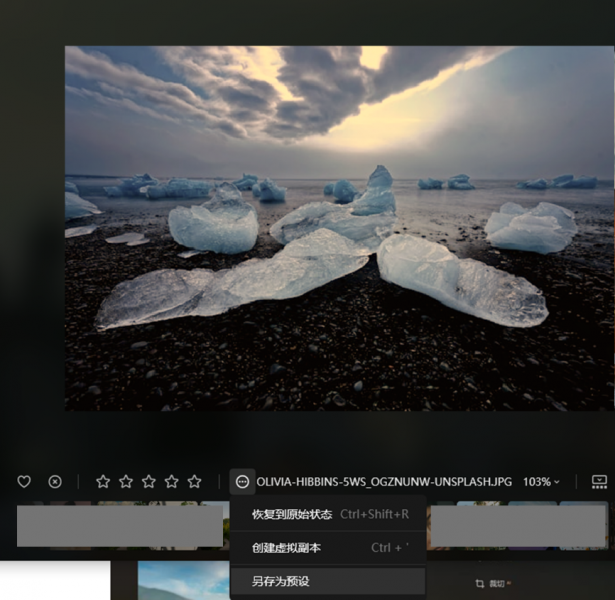
Task: Click the iceberg beach photo preview
Action: 339,228
